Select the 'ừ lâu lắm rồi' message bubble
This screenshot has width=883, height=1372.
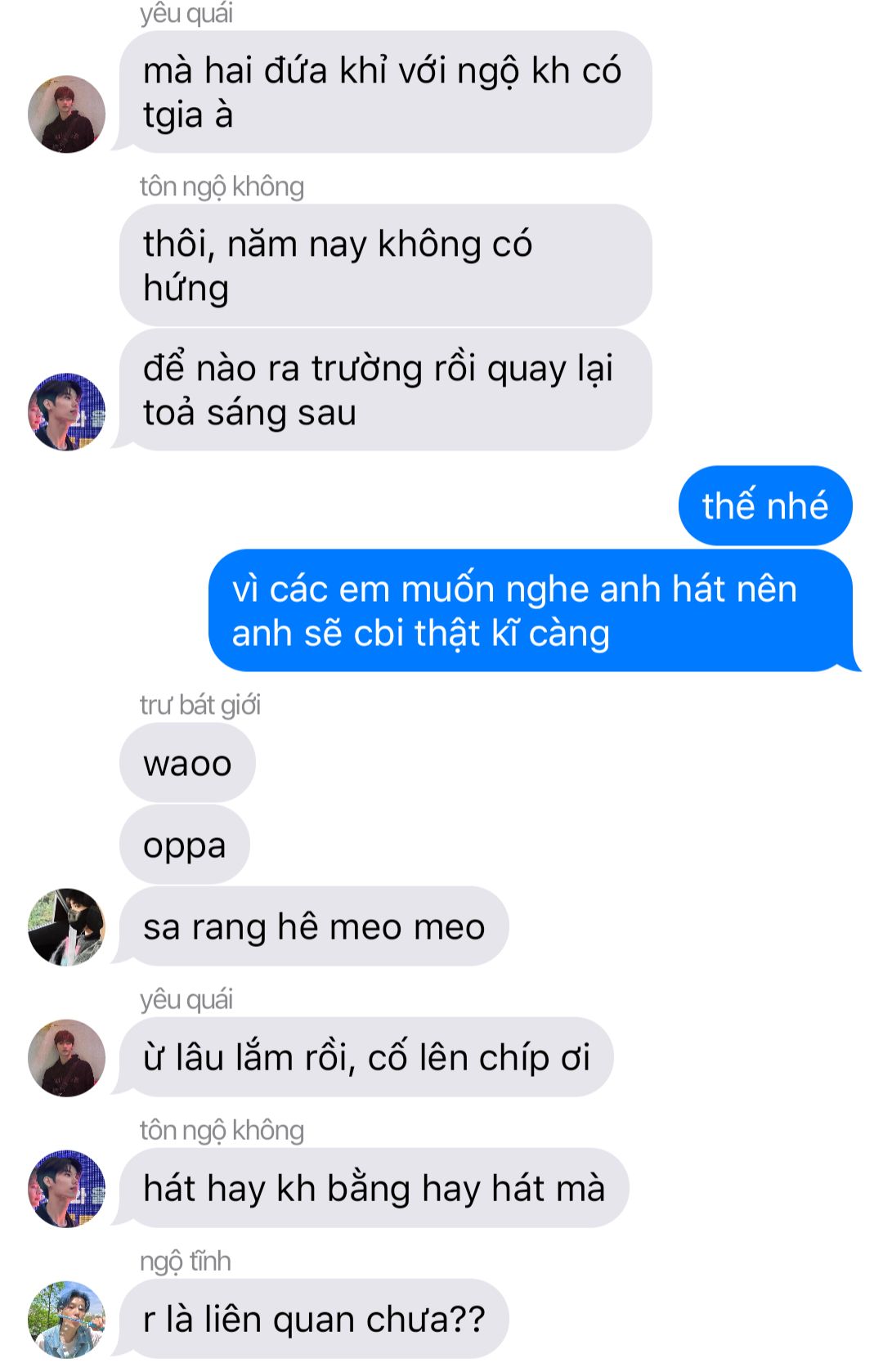(x=366, y=1057)
